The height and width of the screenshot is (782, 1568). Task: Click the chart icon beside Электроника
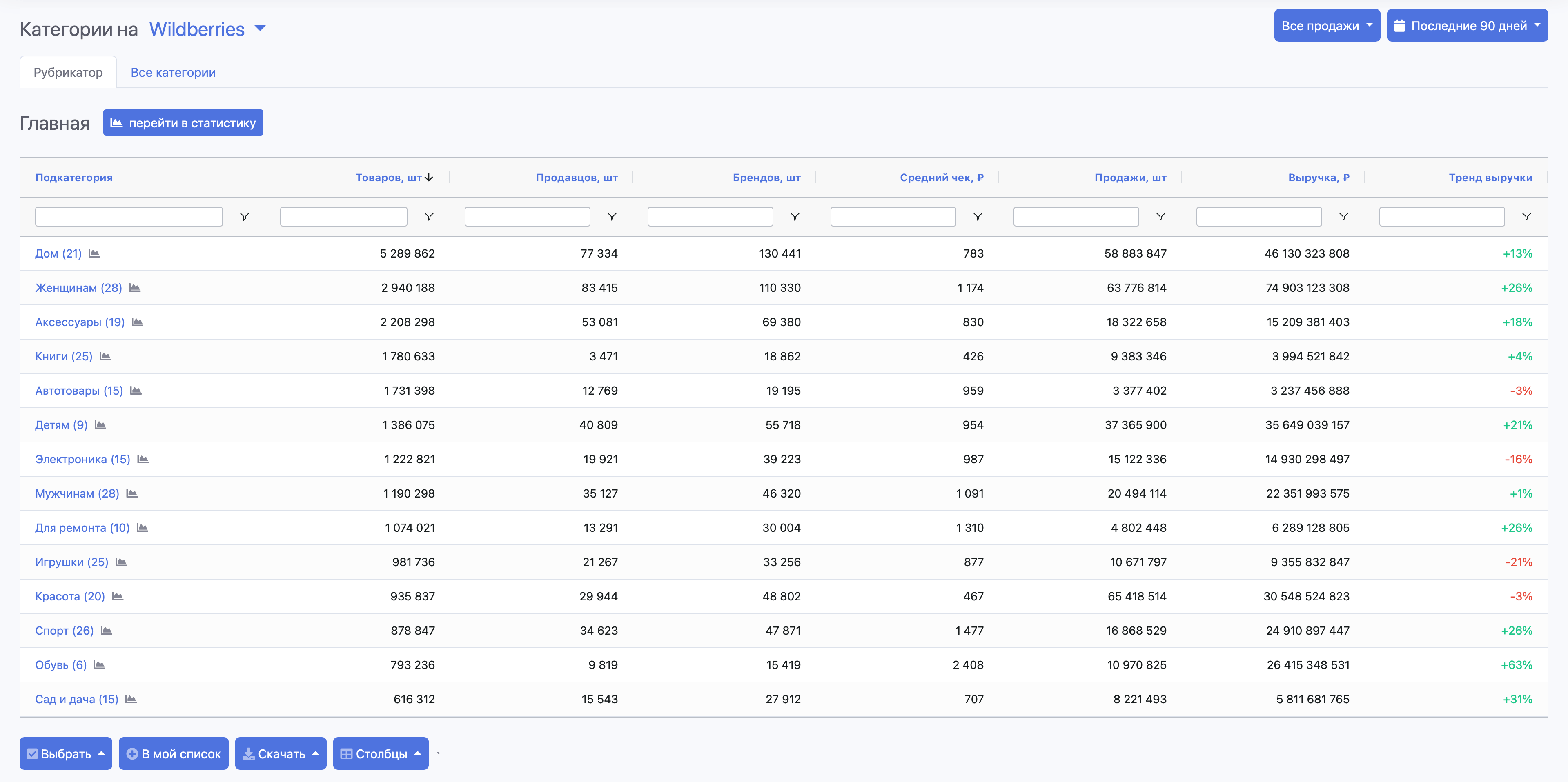tap(144, 460)
